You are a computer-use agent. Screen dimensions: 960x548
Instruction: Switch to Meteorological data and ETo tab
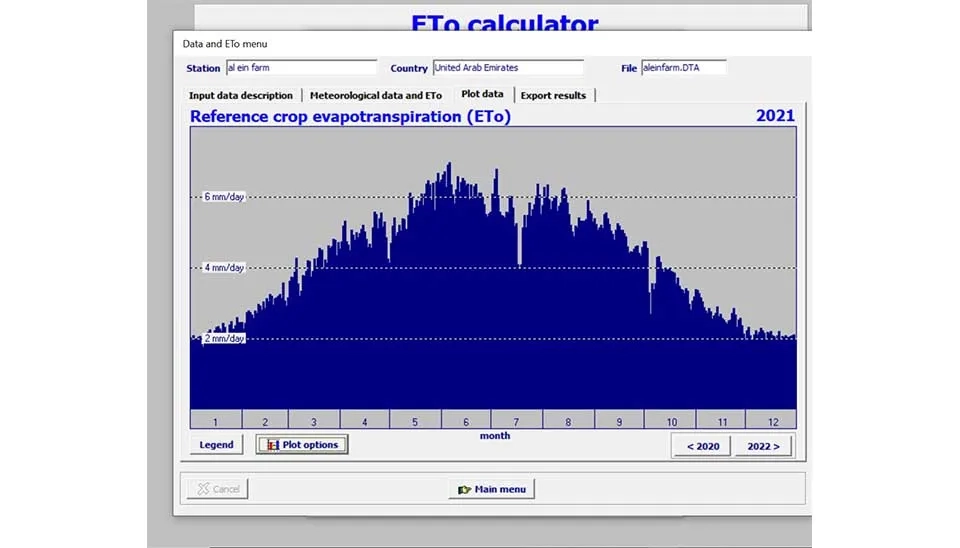pyautogui.click(x=376, y=95)
